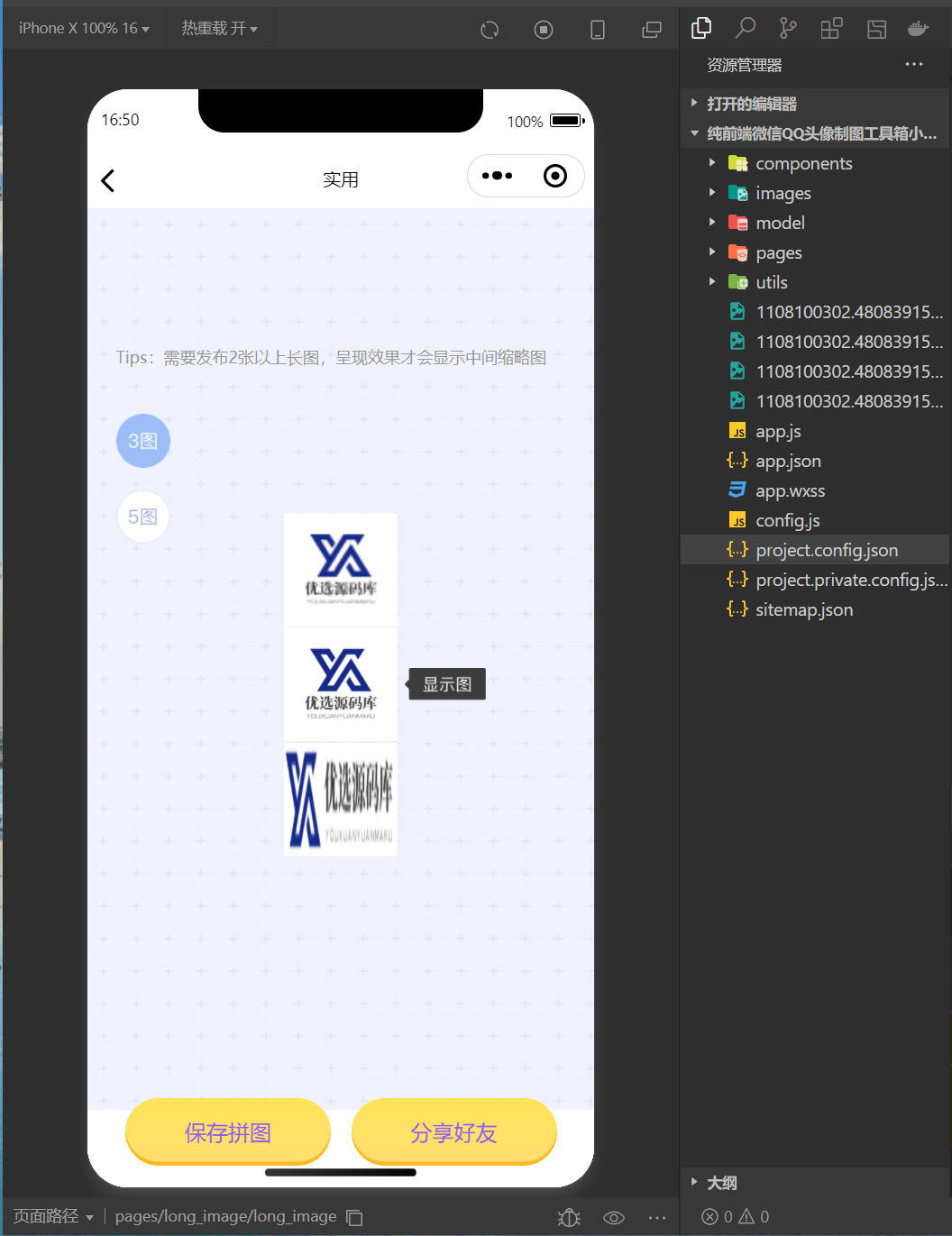
Task: Open the Docker whale icon
Action: (919, 29)
